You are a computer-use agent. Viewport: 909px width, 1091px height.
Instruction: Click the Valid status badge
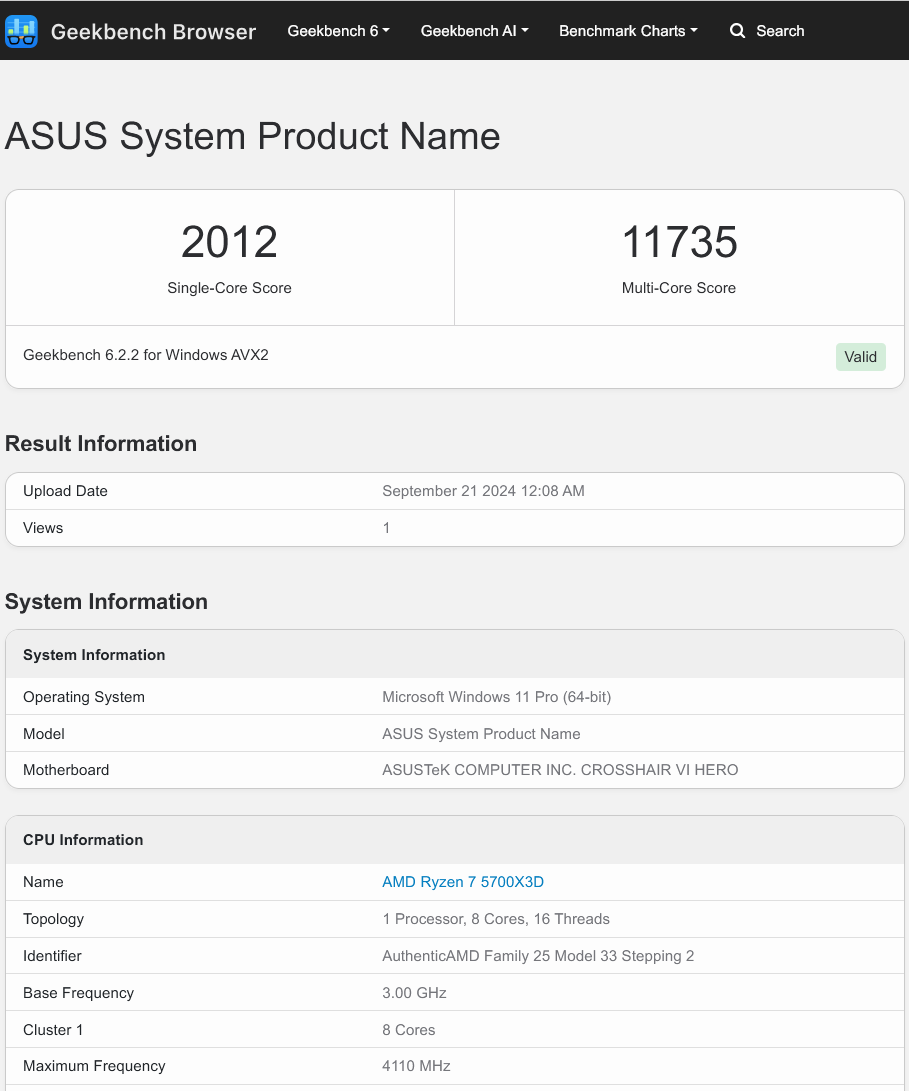point(860,357)
